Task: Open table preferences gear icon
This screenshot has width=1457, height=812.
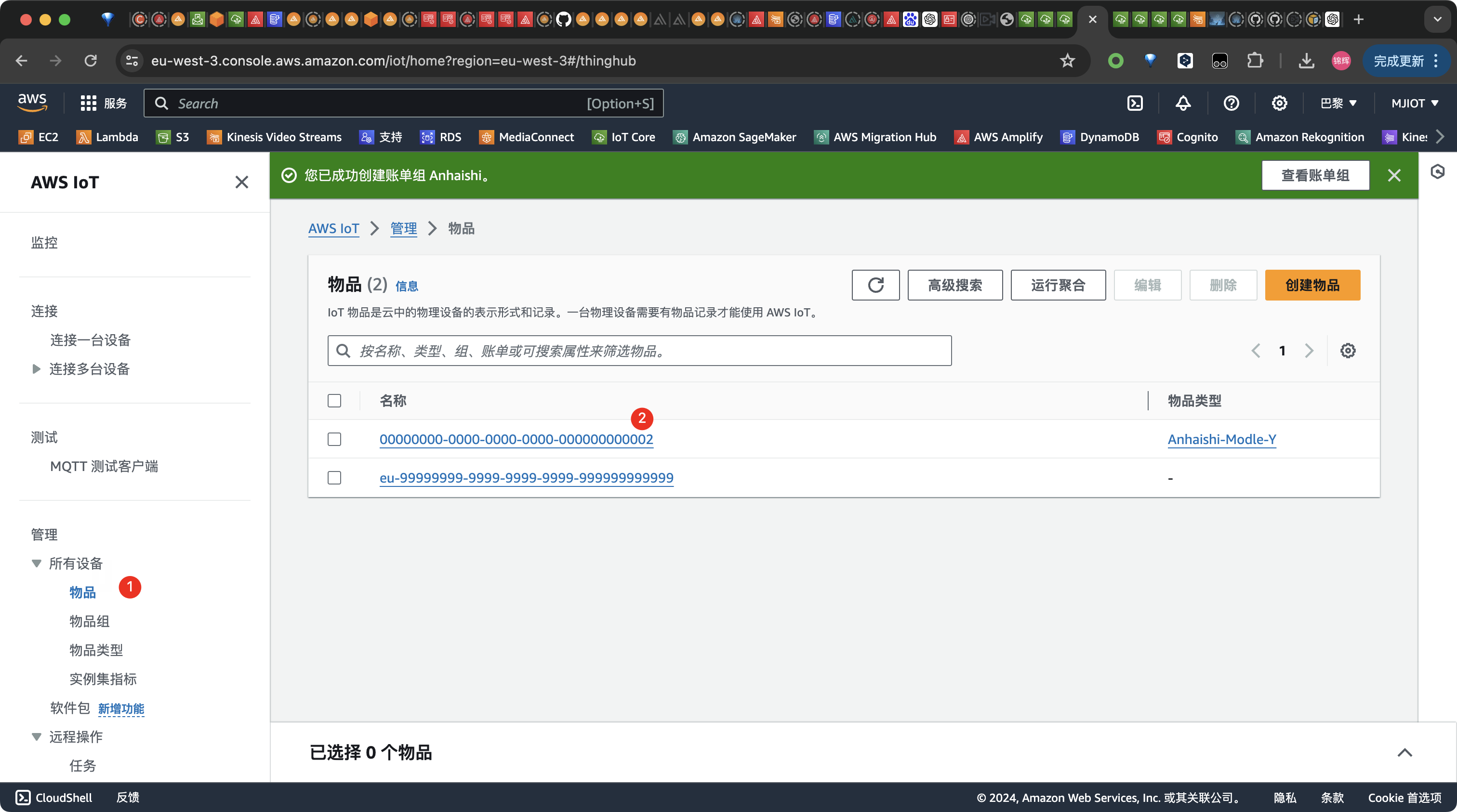Action: (1348, 351)
